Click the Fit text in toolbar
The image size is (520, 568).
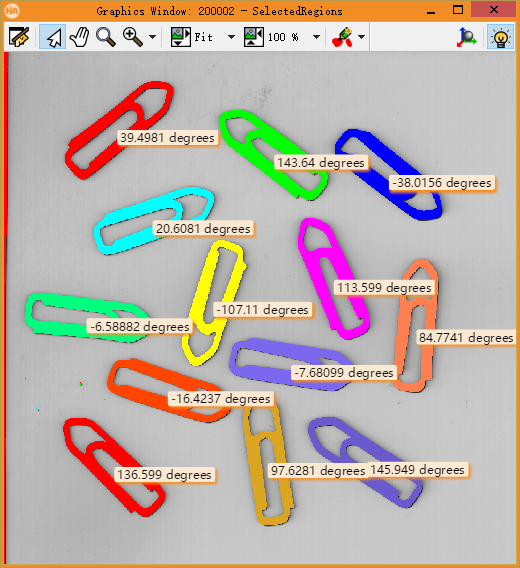pyautogui.click(x=204, y=37)
